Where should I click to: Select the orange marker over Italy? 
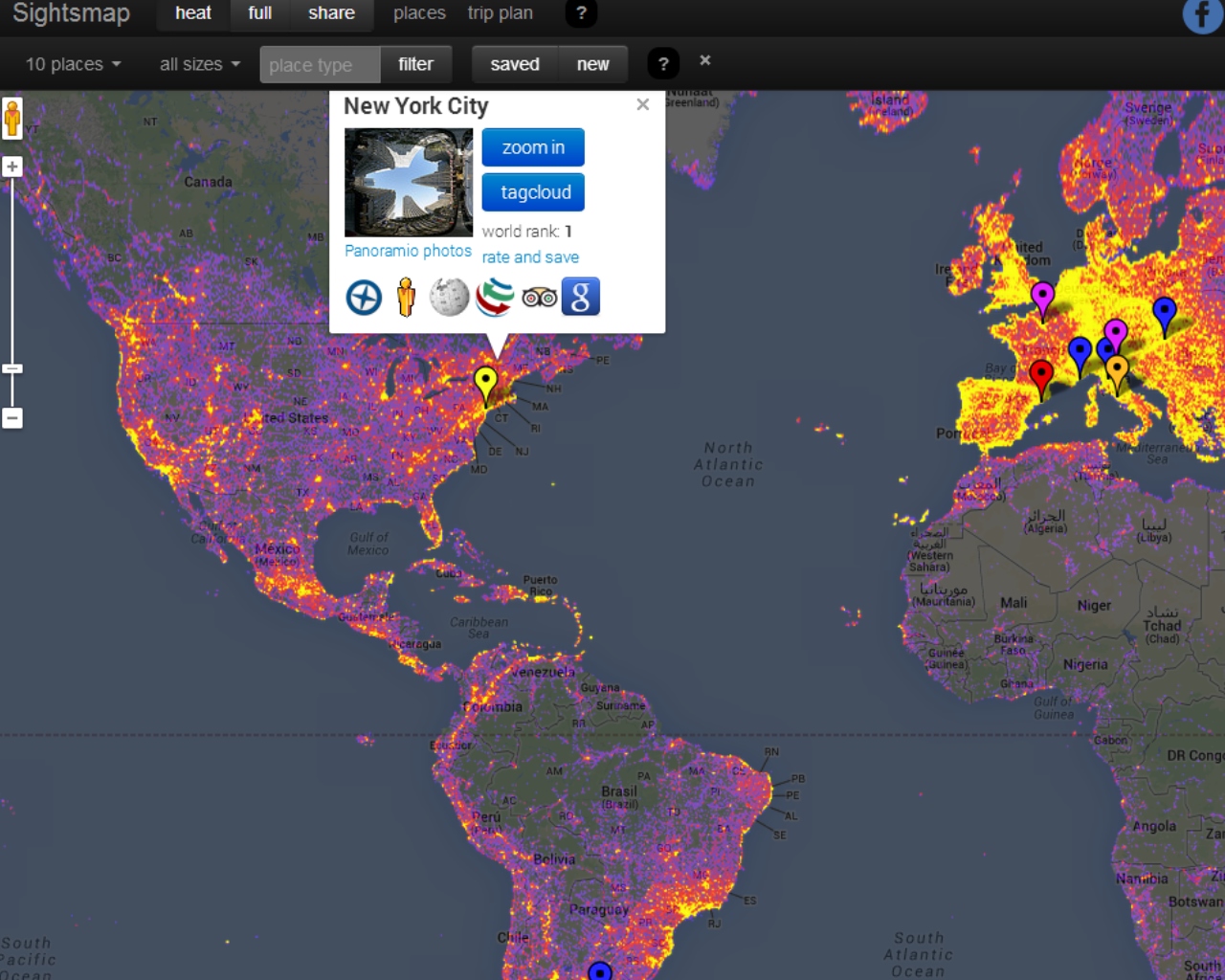click(x=1117, y=371)
